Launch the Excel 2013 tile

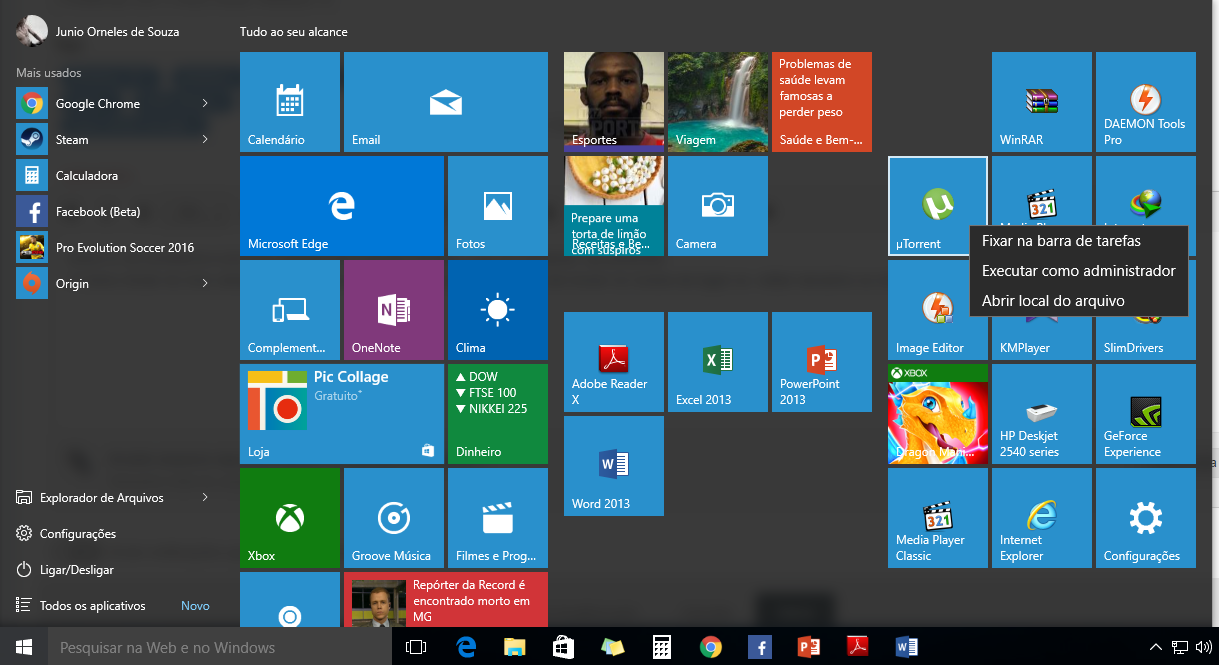[718, 361]
